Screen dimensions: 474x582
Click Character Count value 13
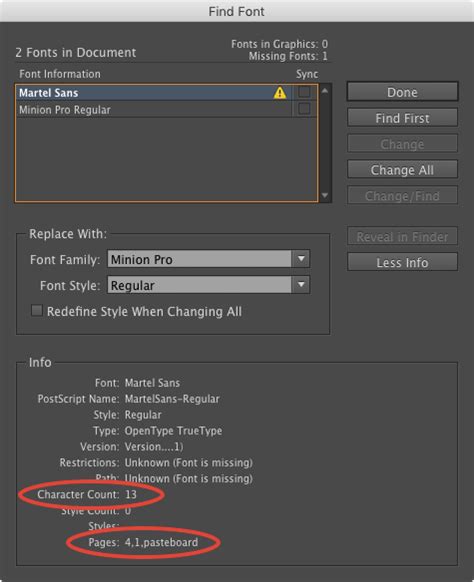(x=131, y=494)
